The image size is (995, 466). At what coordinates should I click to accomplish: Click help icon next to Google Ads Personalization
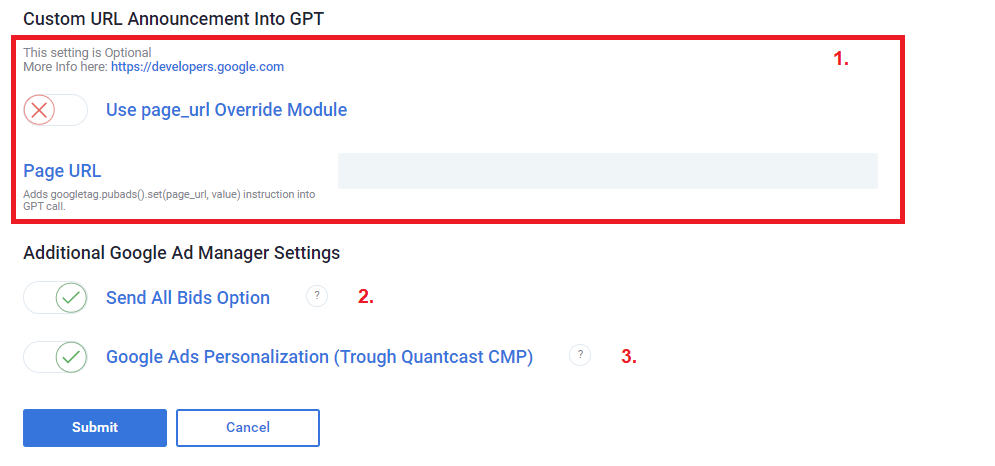click(580, 355)
